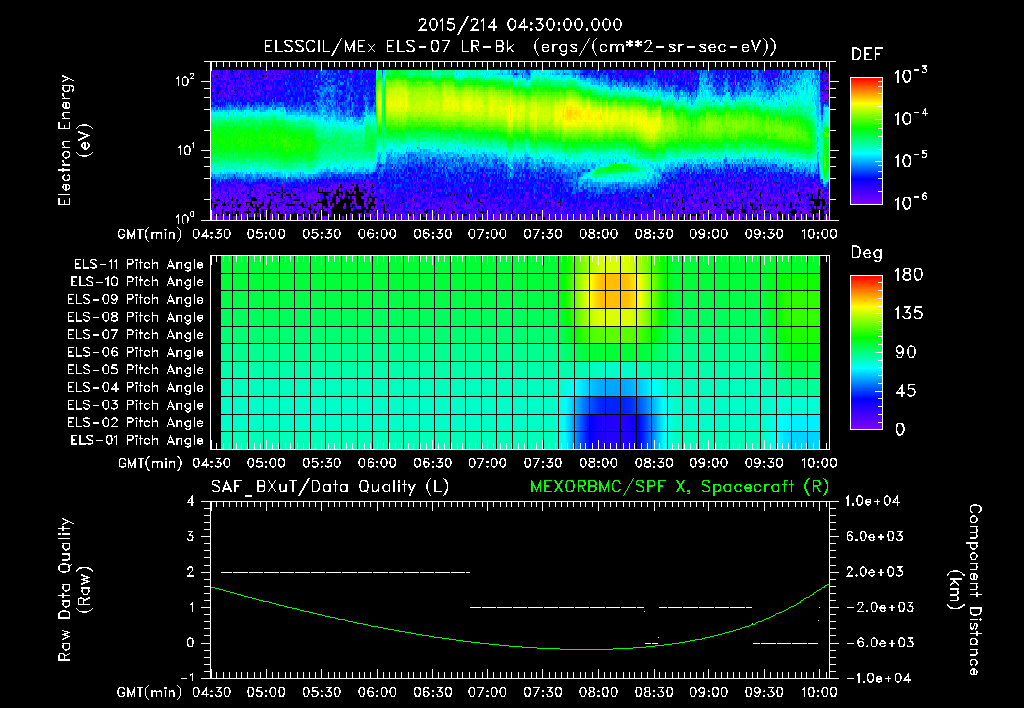Click the 1.0e+04 right axis value

(873, 501)
